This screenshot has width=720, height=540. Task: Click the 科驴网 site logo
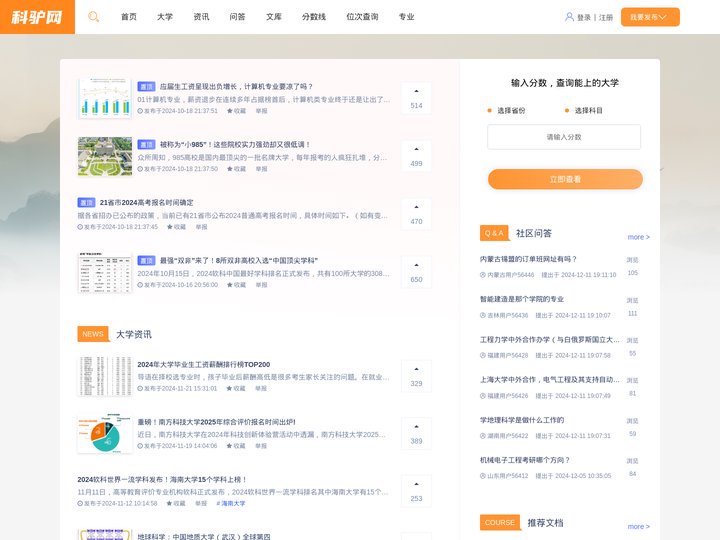[37, 17]
